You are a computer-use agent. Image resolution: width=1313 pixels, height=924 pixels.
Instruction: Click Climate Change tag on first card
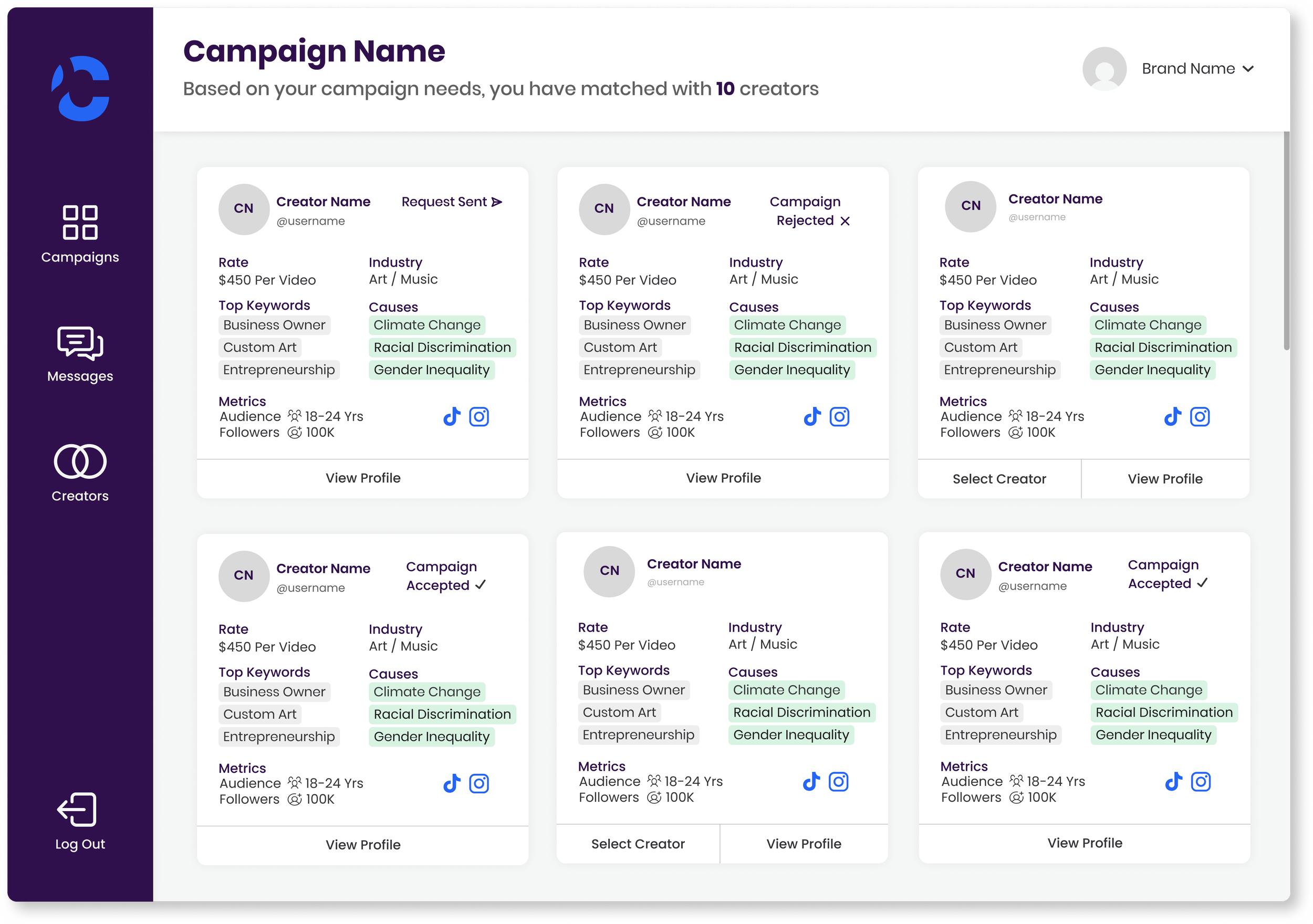click(x=426, y=325)
